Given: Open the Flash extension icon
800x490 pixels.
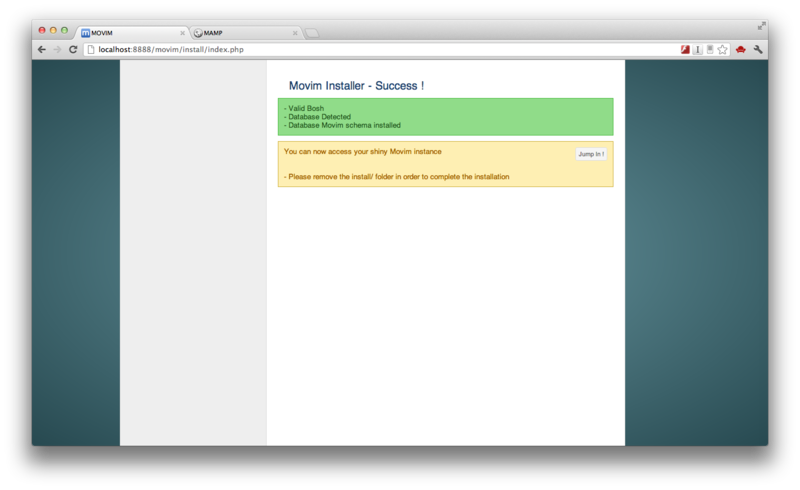Looking at the screenshot, I should point(685,50).
